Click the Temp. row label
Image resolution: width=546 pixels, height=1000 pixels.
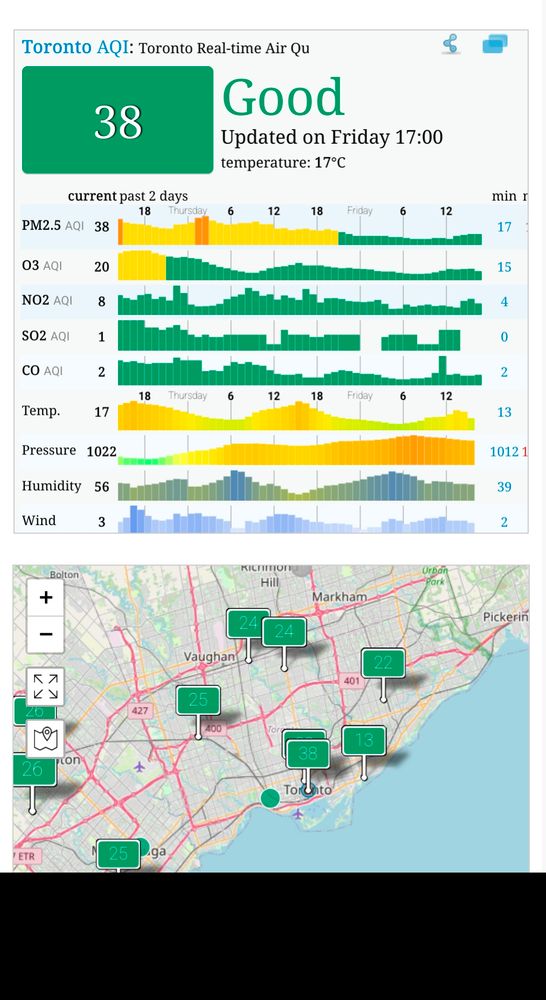click(x=41, y=411)
